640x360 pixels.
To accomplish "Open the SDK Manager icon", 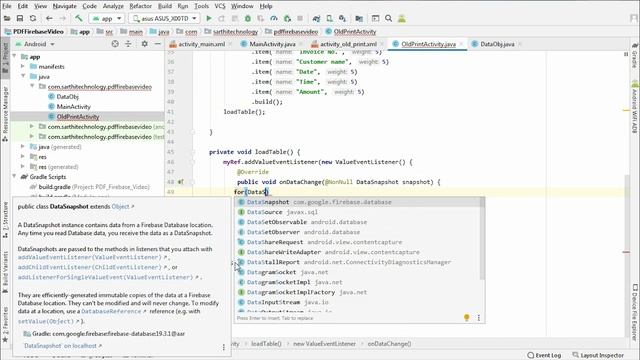I will click(x=342, y=18).
